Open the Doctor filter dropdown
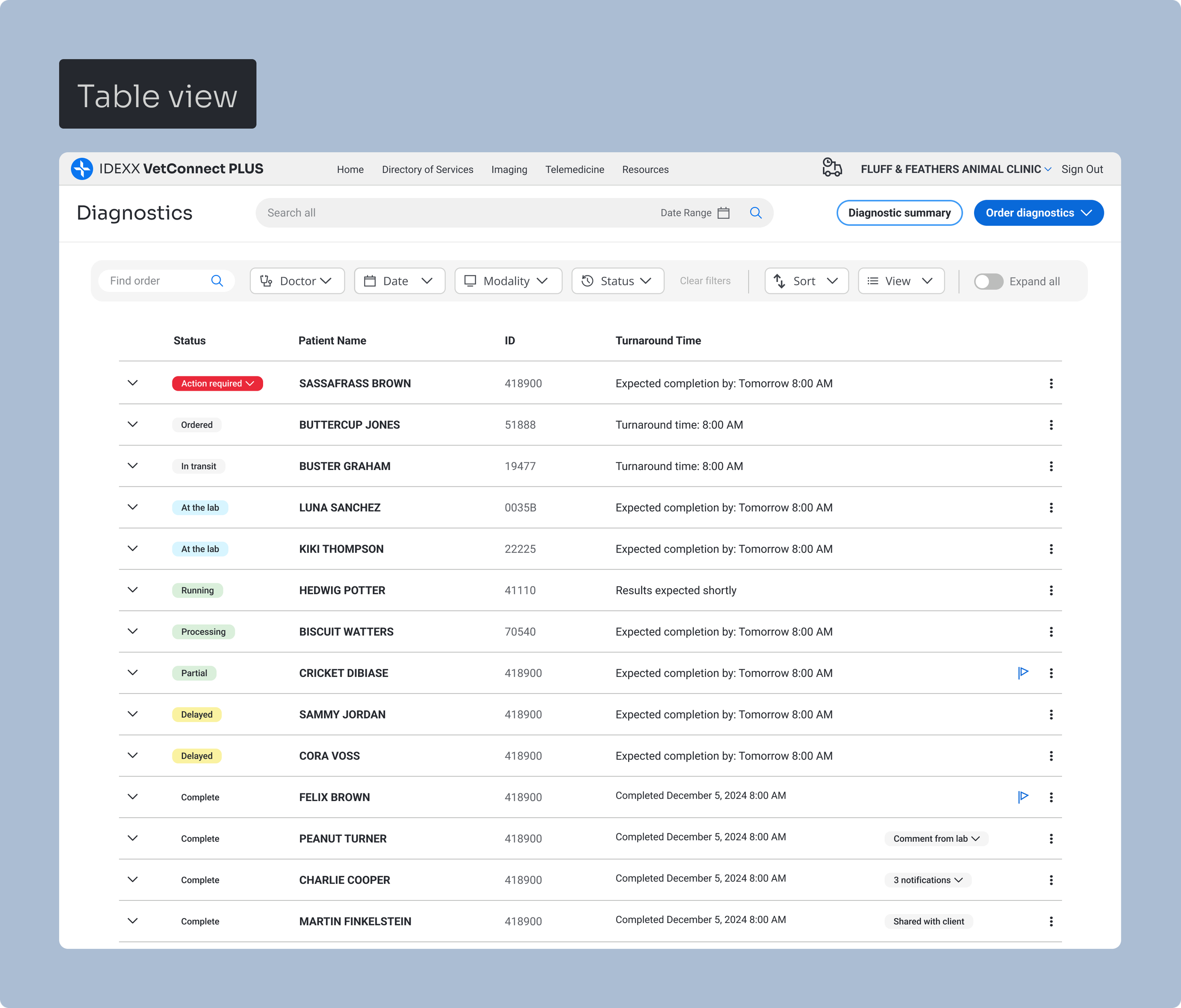This screenshot has width=1181, height=1008. pyautogui.click(x=297, y=281)
